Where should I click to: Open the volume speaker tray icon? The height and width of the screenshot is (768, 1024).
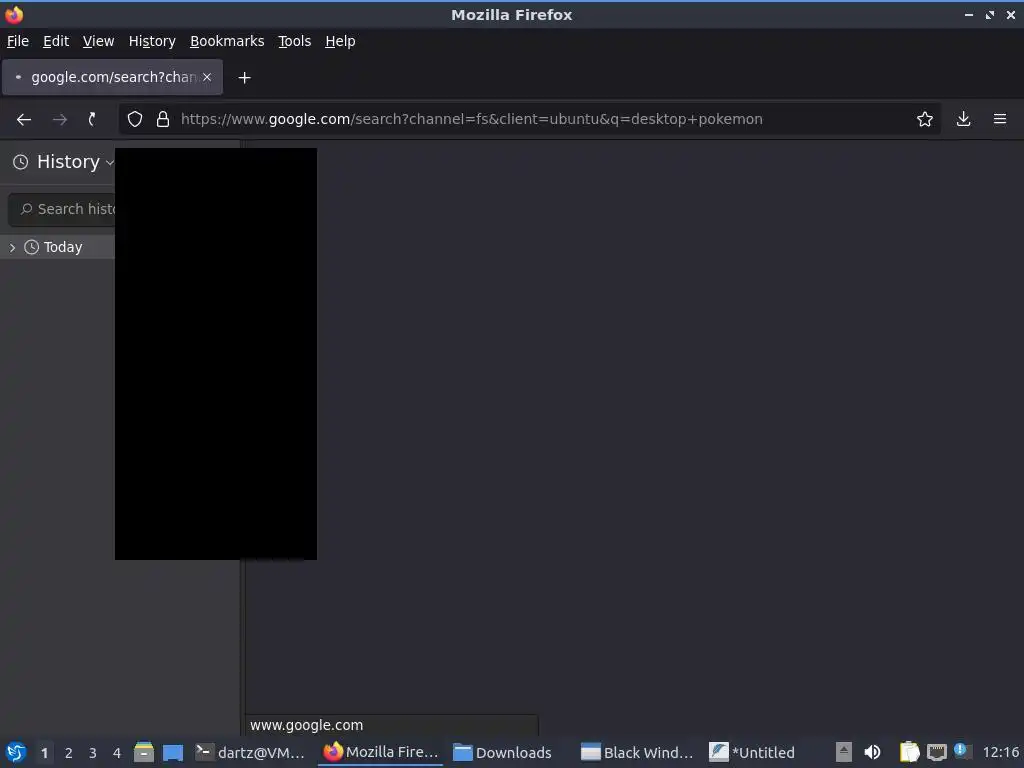point(872,752)
